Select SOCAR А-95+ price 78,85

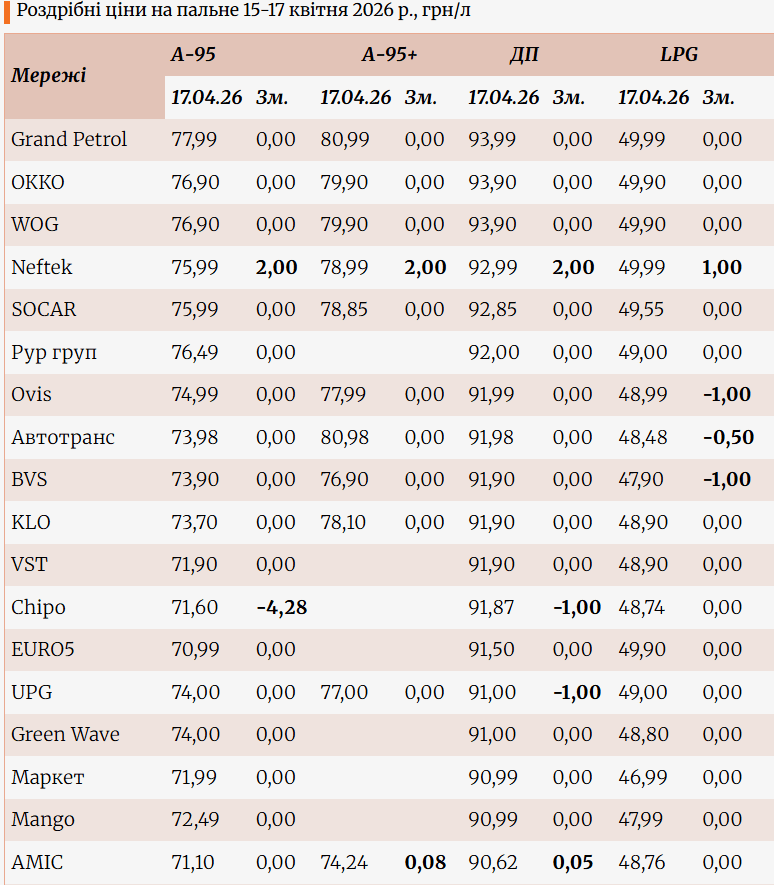pyautogui.click(x=344, y=310)
